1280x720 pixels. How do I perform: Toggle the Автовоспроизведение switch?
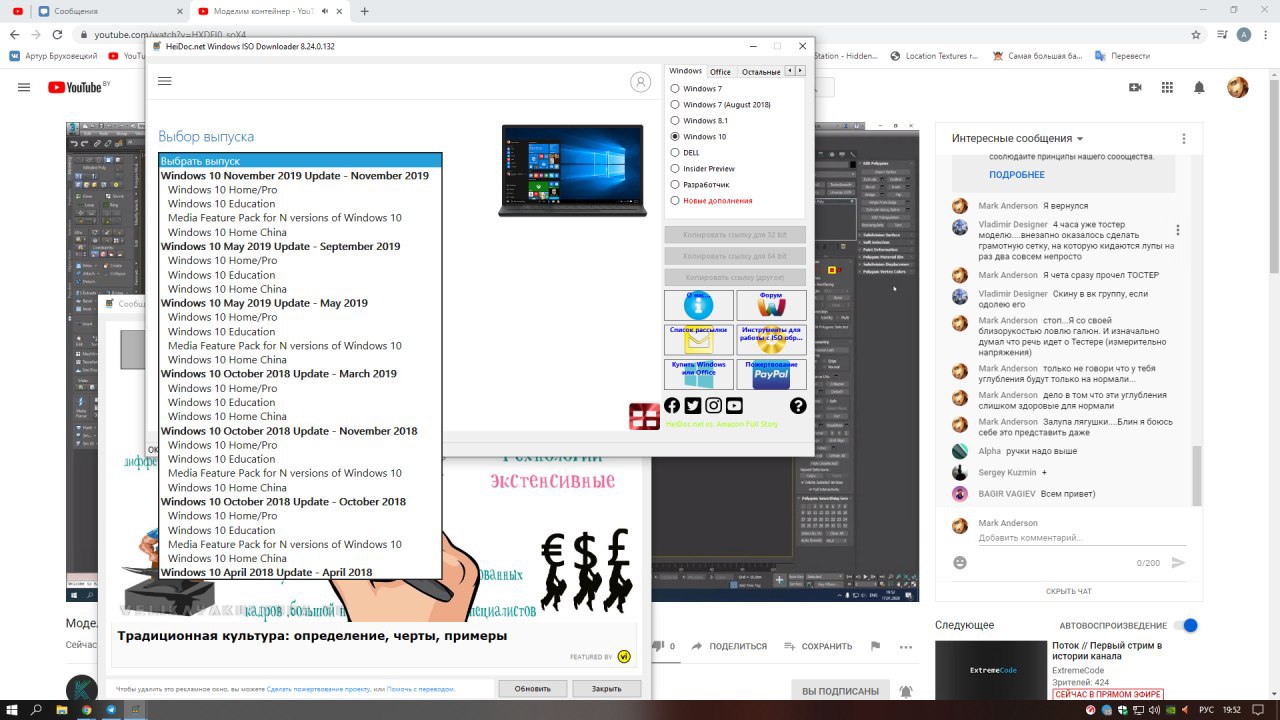1186,625
